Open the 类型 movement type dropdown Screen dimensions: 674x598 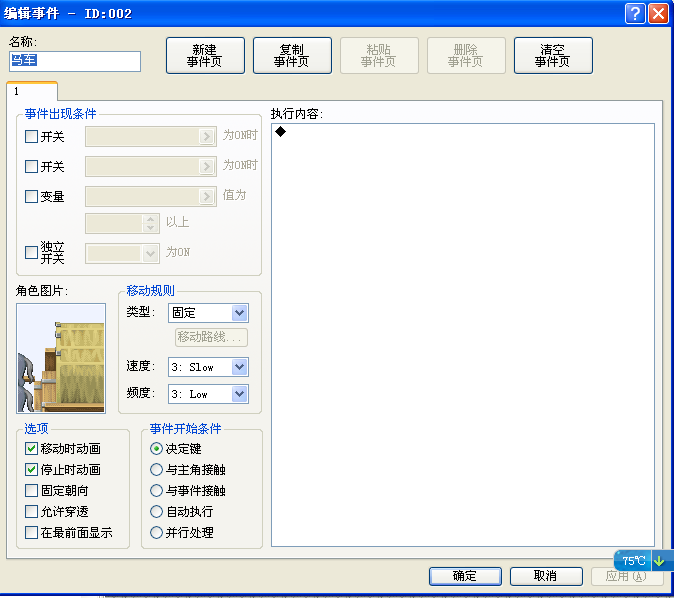[x=239, y=313]
